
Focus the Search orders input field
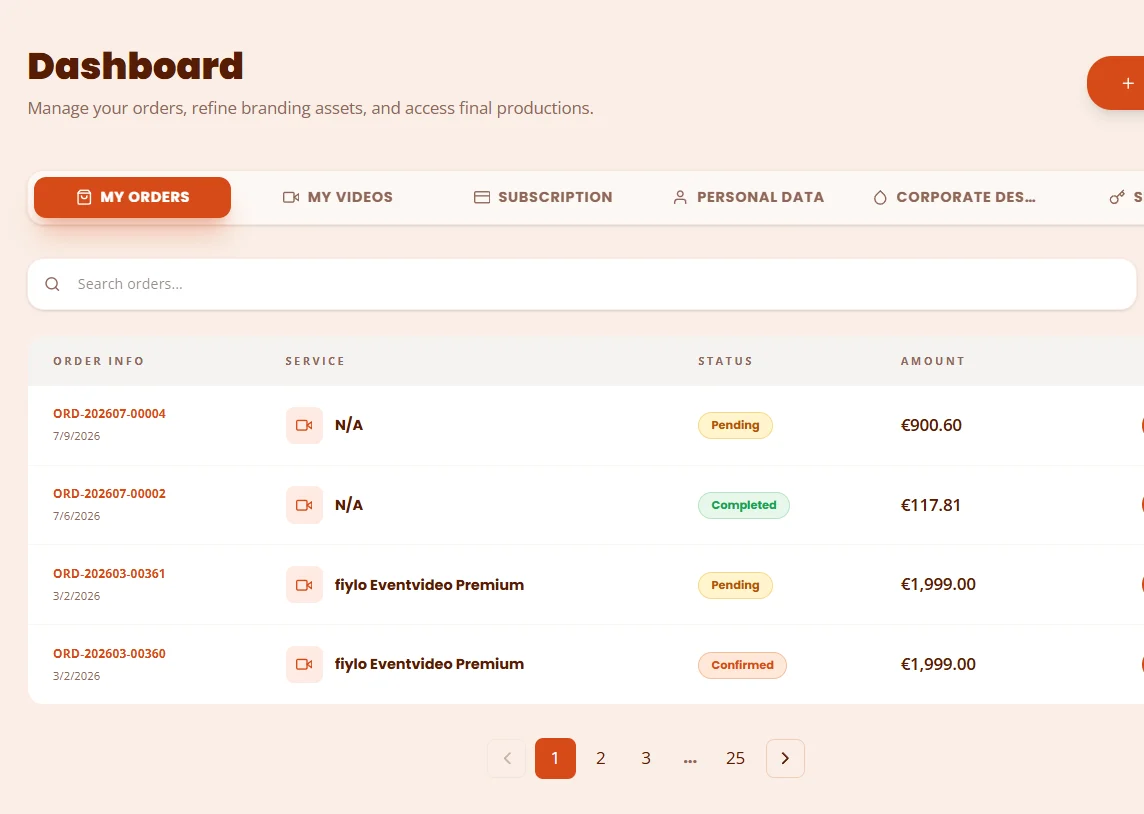pyautogui.click(x=581, y=284)
